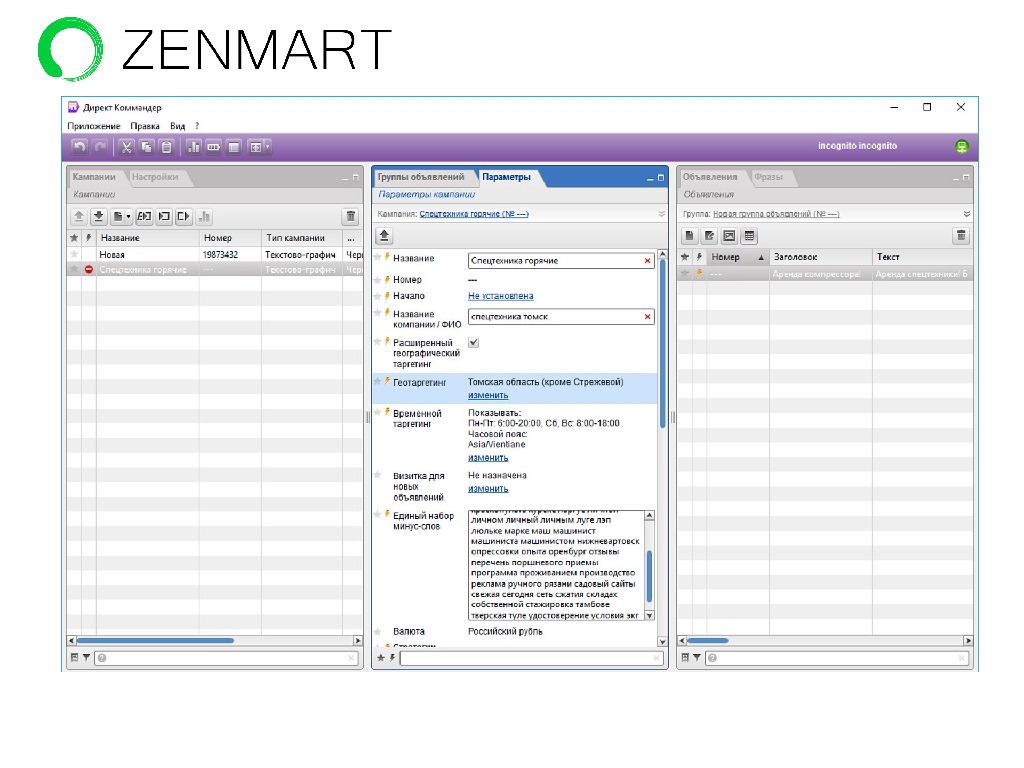Clear the Название field with the red X

tap(647, 261)
